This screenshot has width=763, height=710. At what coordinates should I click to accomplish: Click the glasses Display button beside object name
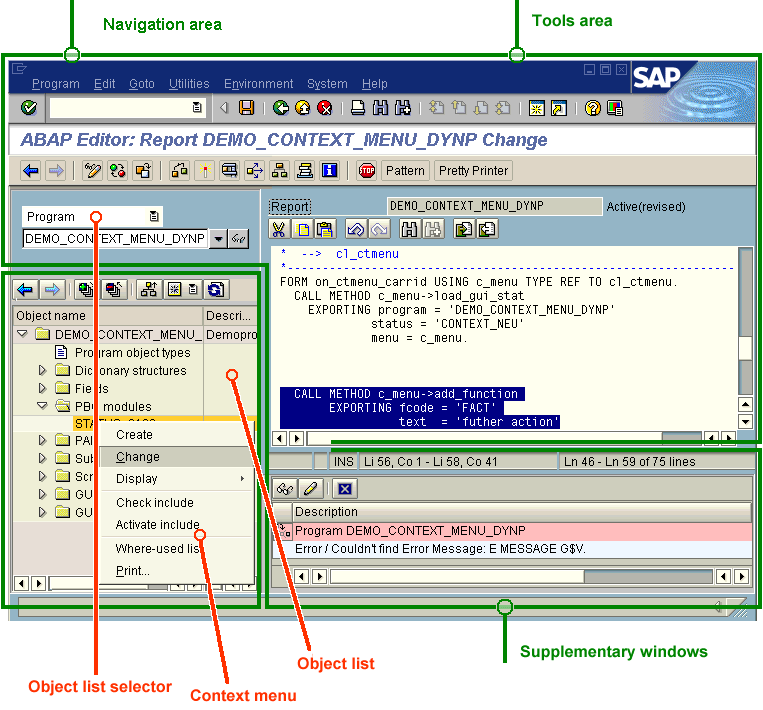click(238, 239)
